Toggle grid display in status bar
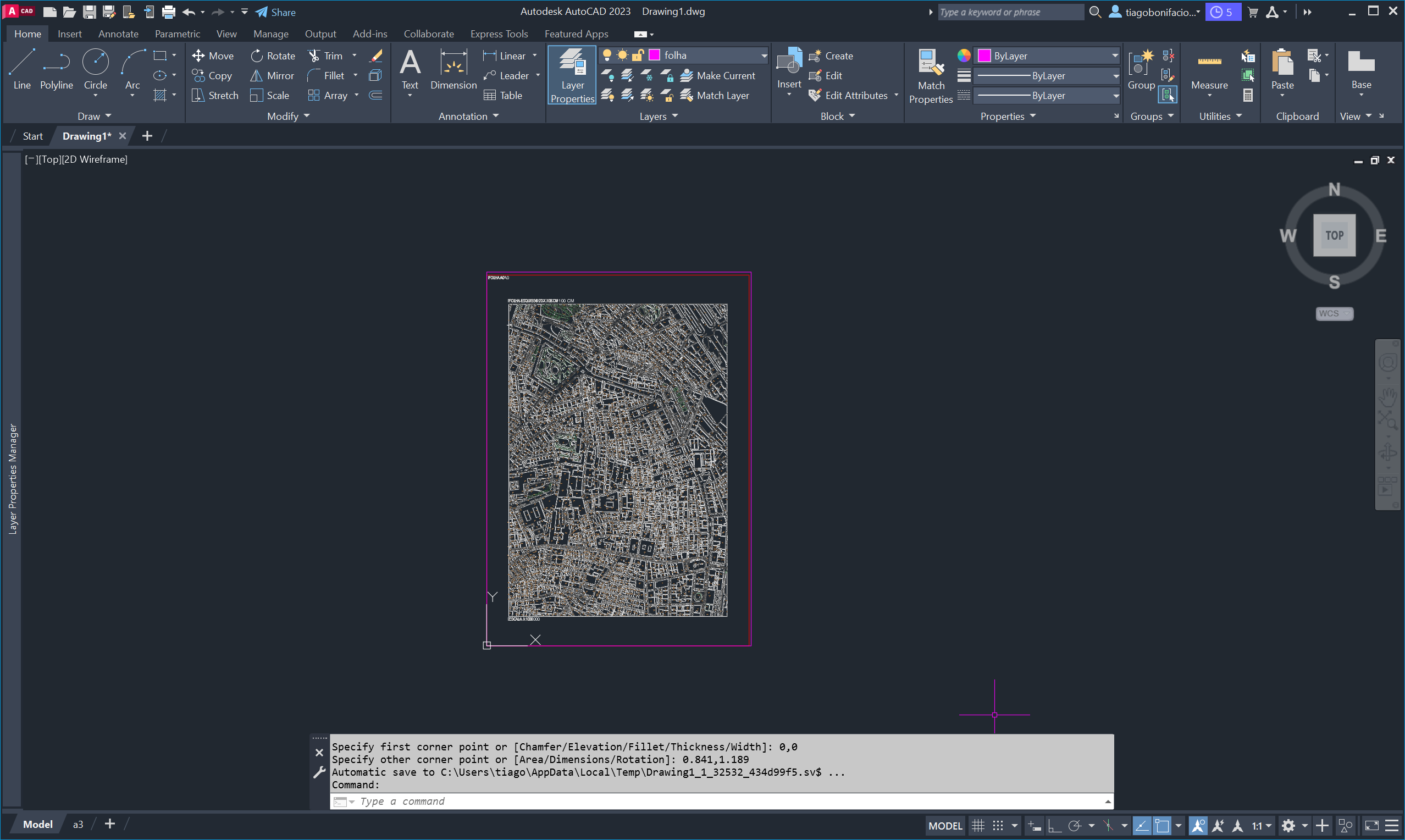The width and height of the screenshot is (1405, 840). pos(978,826)
